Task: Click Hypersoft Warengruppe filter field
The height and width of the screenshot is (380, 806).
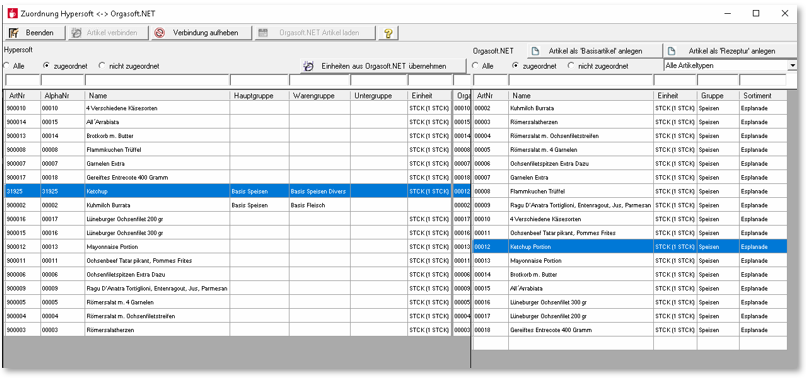Action: [x=320, y=80]
